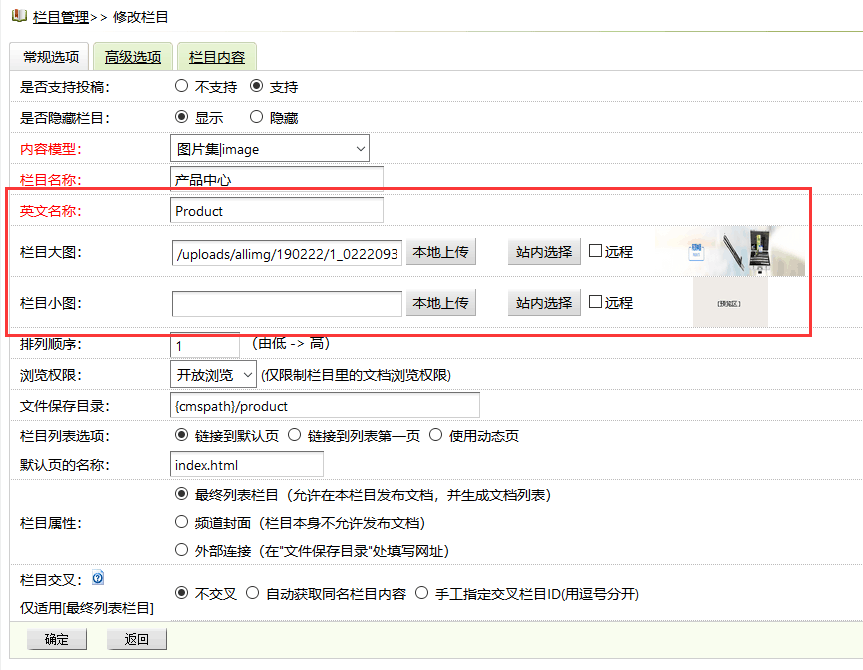The image size is (863, 670).
Task: Click the book icon beside 栏目管理
Action: pyautogui.click(x=19, y=16)
